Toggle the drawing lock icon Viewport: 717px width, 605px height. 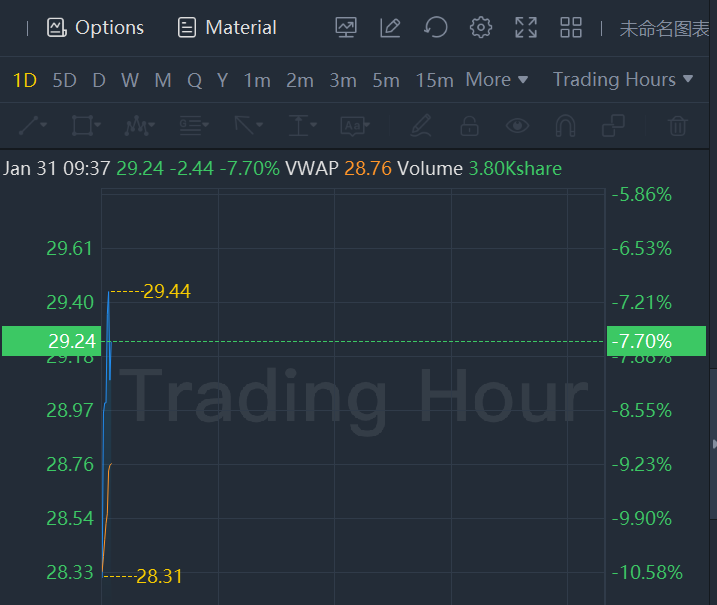[x=469, y=126]
